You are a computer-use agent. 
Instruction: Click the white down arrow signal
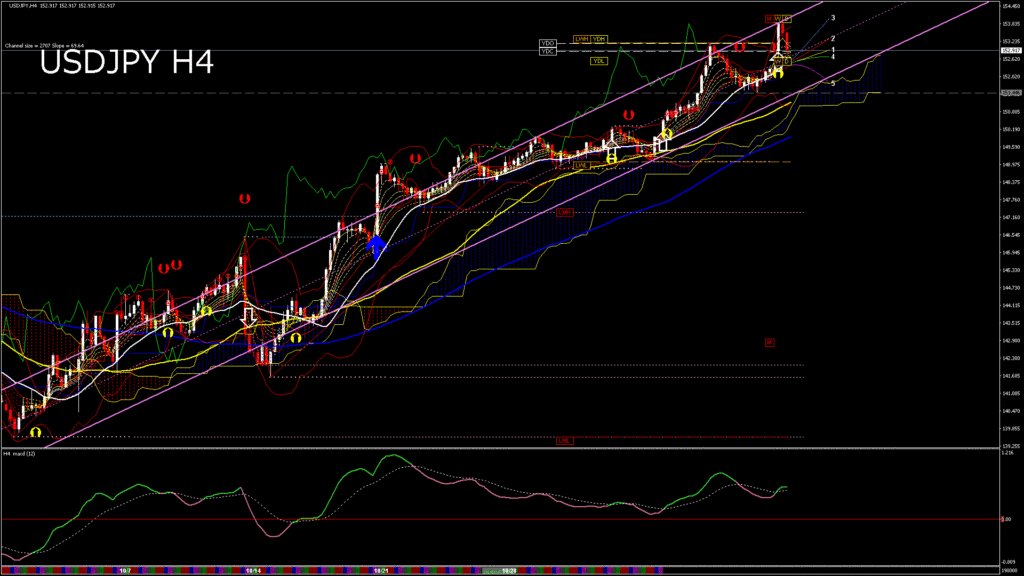[249, 317]
